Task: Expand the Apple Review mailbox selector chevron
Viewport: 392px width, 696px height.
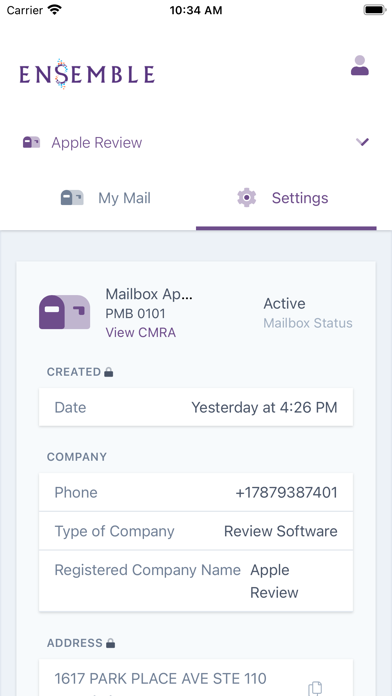Action: (363, 142)
